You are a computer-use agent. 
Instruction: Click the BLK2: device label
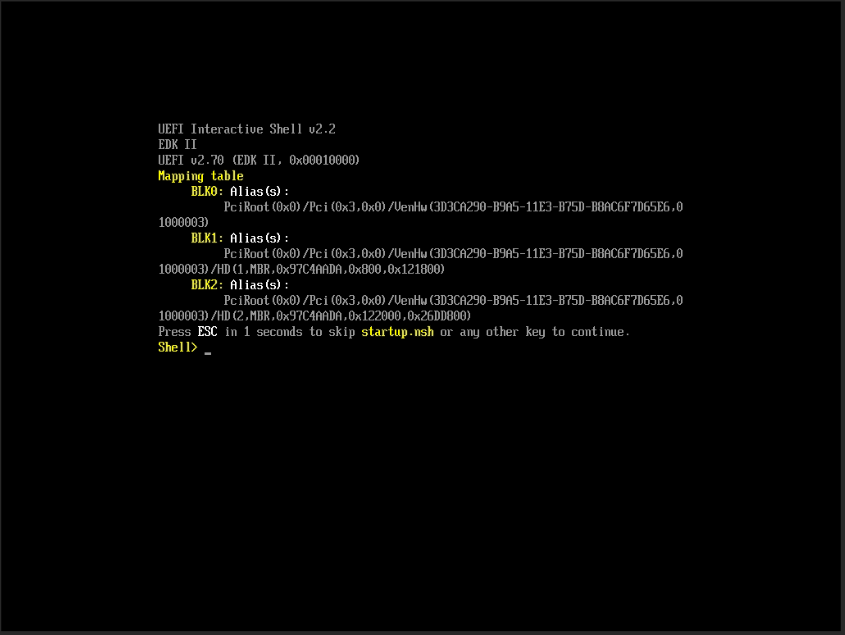click(x=207, y=285)
